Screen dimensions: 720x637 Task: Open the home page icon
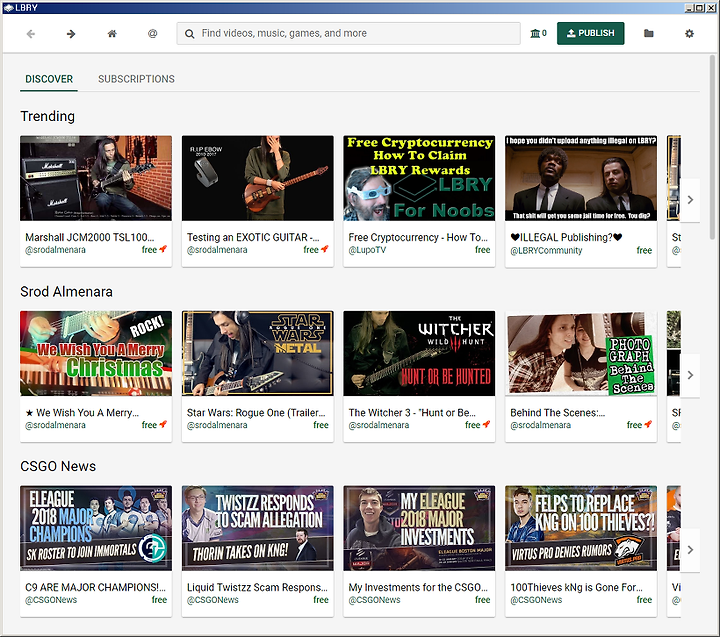(x=112, y=34)
